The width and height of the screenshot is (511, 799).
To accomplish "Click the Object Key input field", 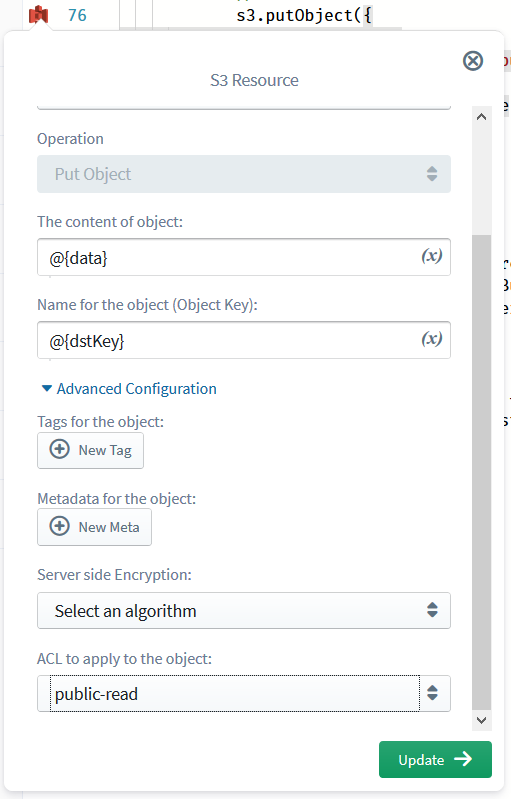I will 244,340.
